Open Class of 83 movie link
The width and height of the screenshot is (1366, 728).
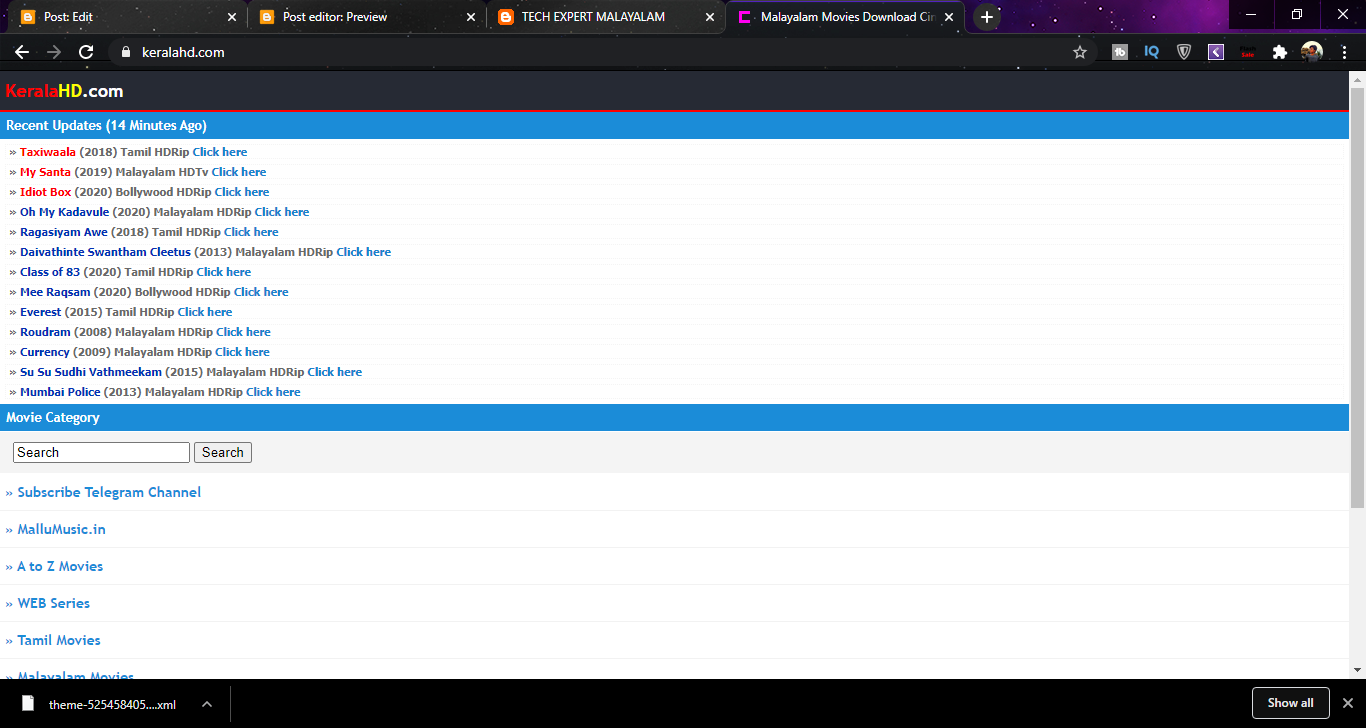tap(50, 272)
